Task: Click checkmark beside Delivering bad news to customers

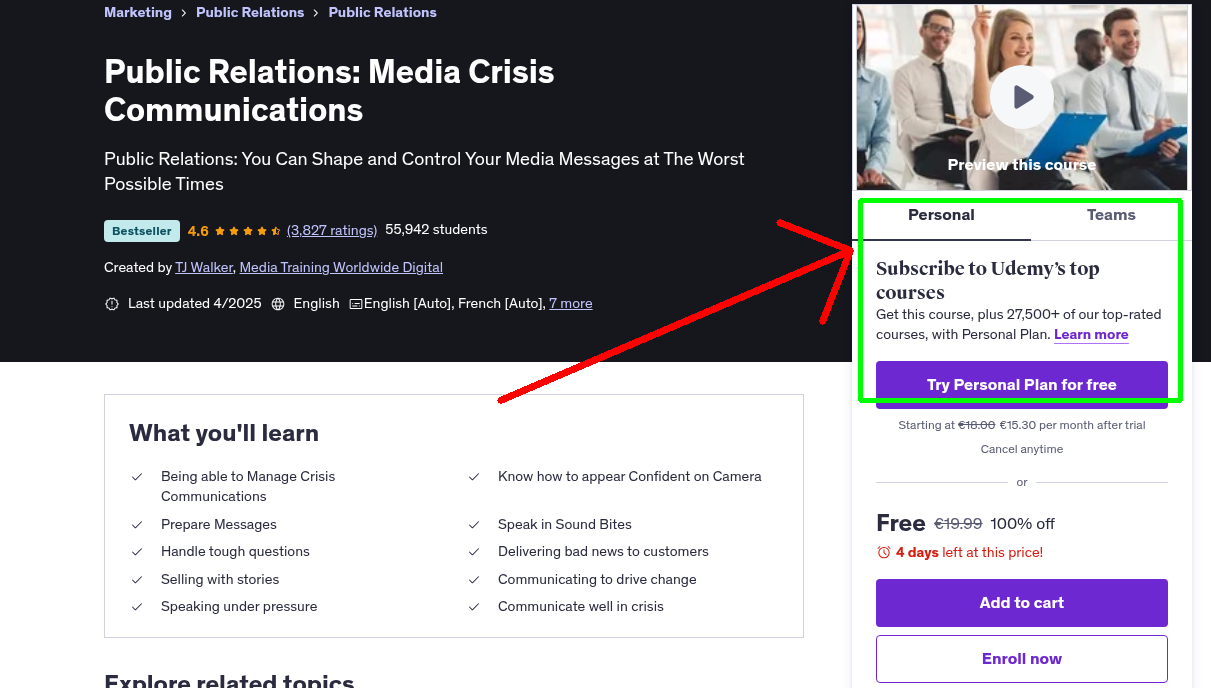Action: (474, 552)
